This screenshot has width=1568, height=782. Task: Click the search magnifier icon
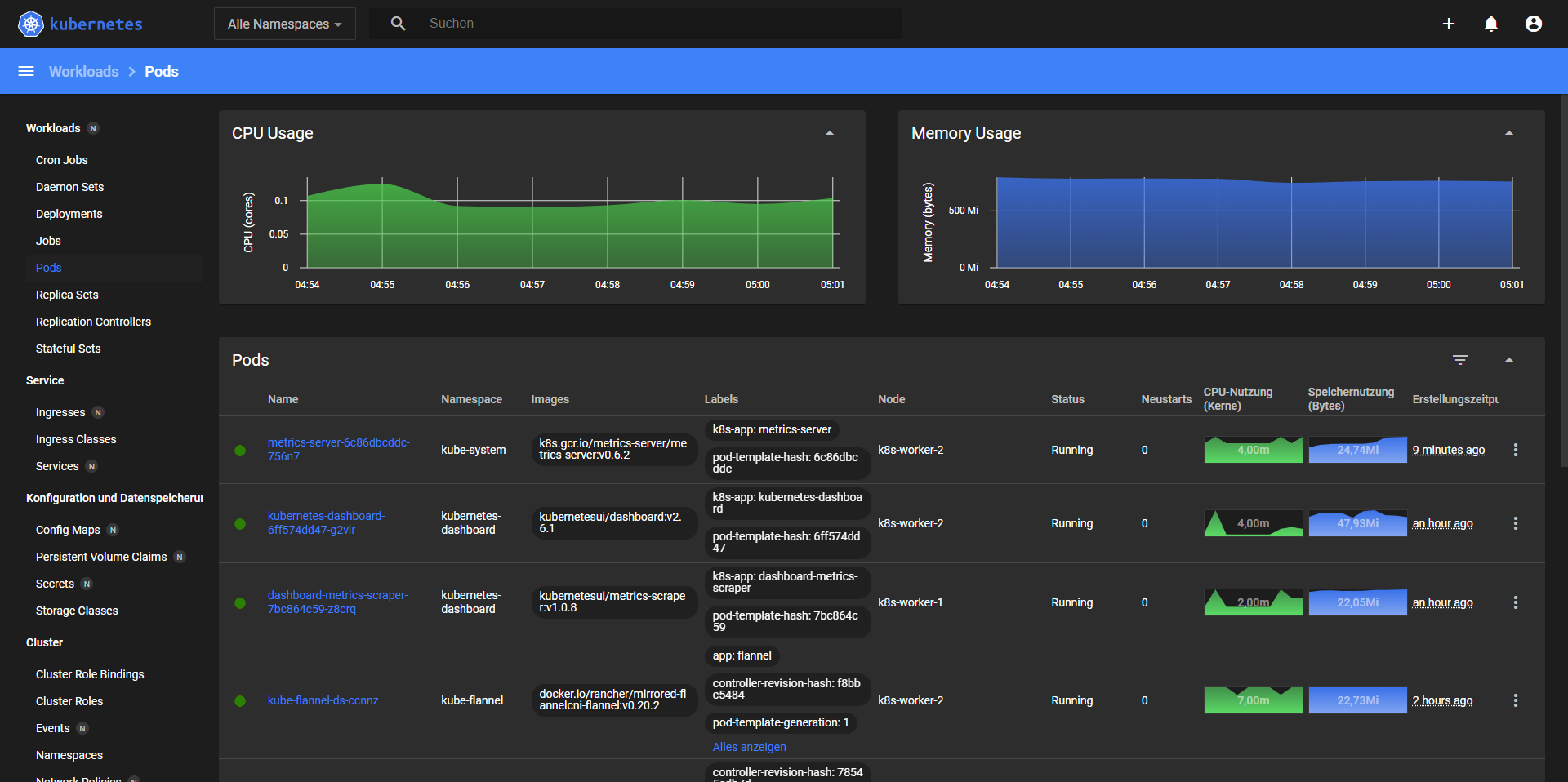tap(398, 24)
